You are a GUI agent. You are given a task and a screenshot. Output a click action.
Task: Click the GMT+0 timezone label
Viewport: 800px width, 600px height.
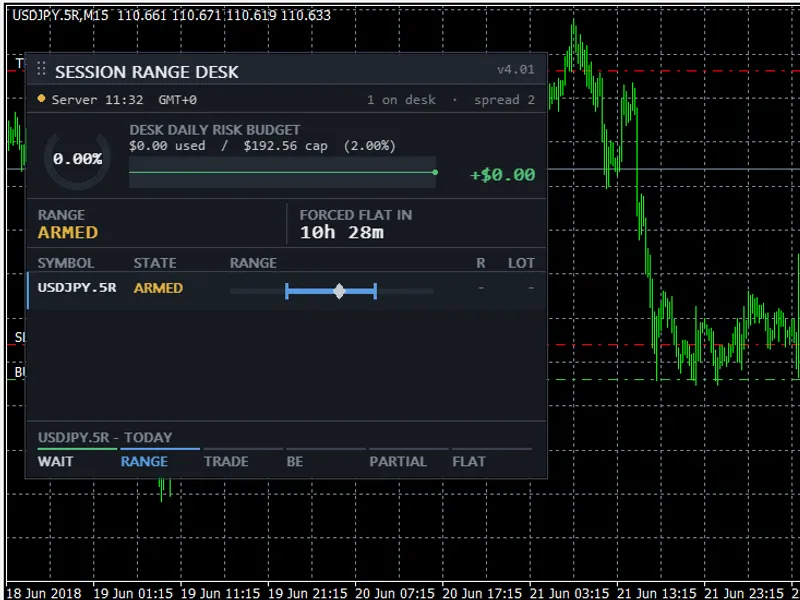tap(178, 99)
